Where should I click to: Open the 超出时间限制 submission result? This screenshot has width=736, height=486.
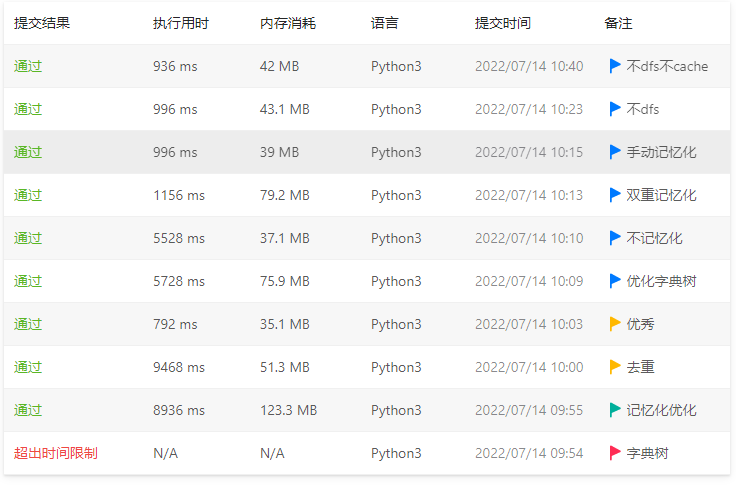(x=56, y=453)
